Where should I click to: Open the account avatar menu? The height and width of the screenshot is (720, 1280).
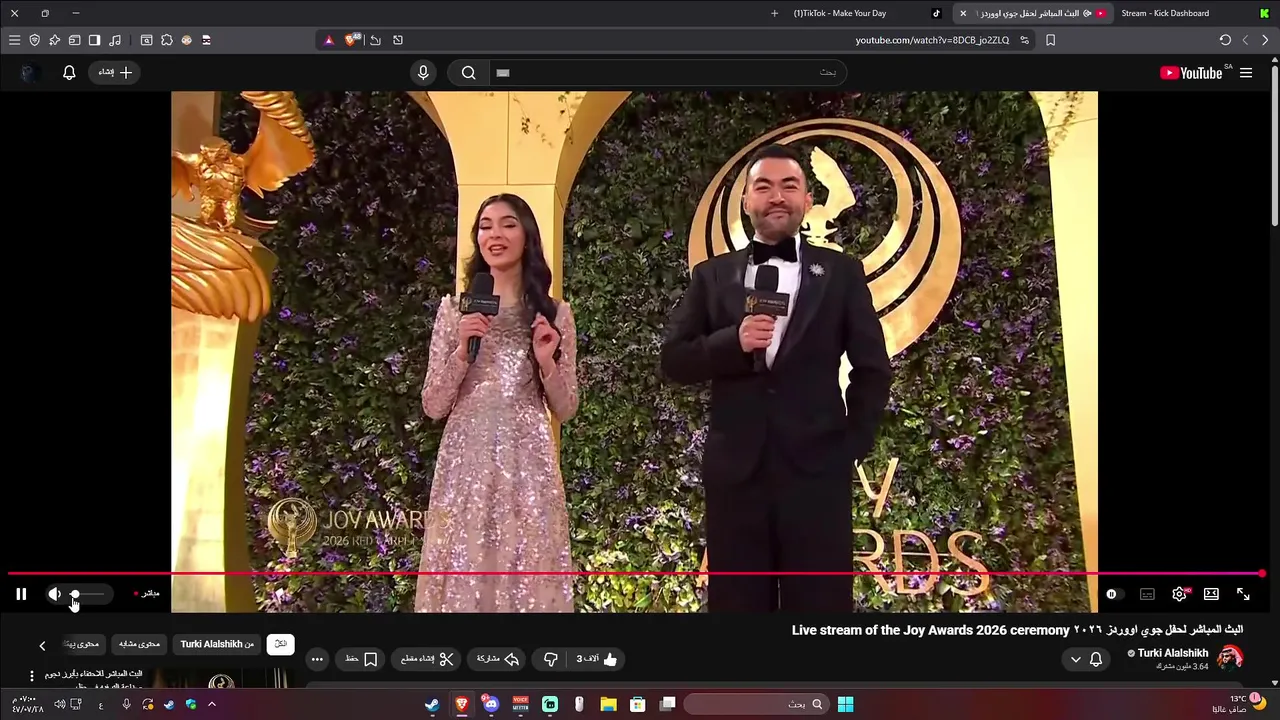[x=29, y=72]
